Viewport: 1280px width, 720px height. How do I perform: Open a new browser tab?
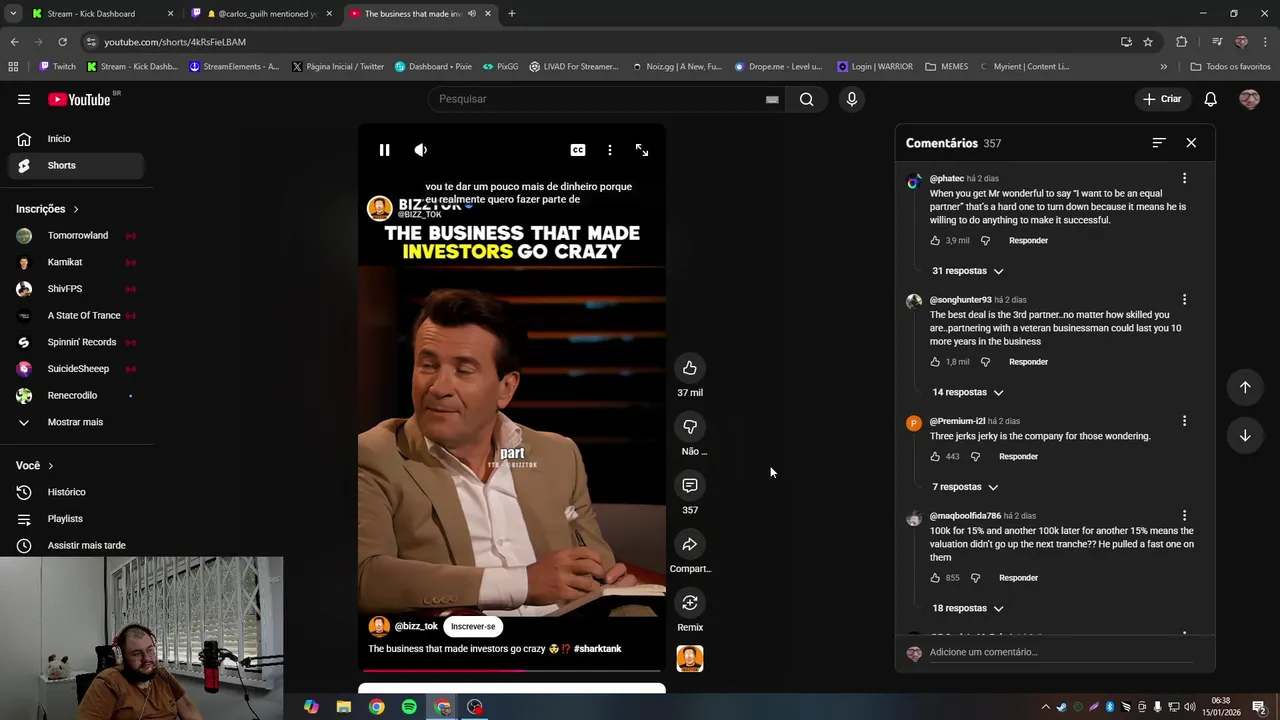[511, 14]
